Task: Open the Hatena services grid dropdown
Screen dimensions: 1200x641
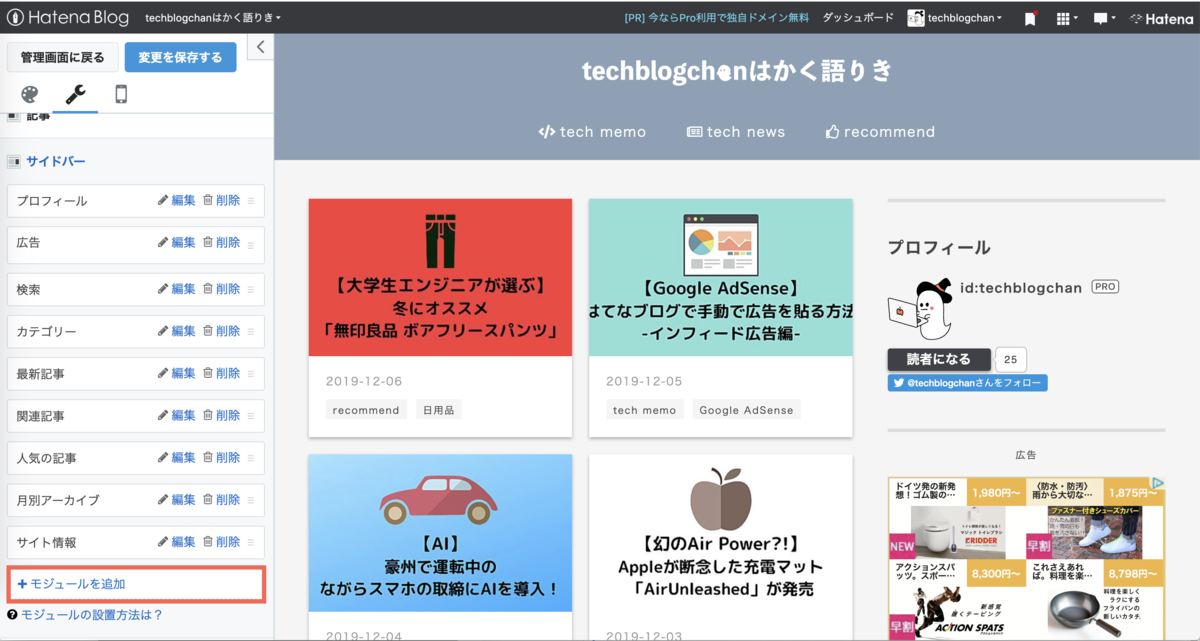Action: tap(1066, 18)
